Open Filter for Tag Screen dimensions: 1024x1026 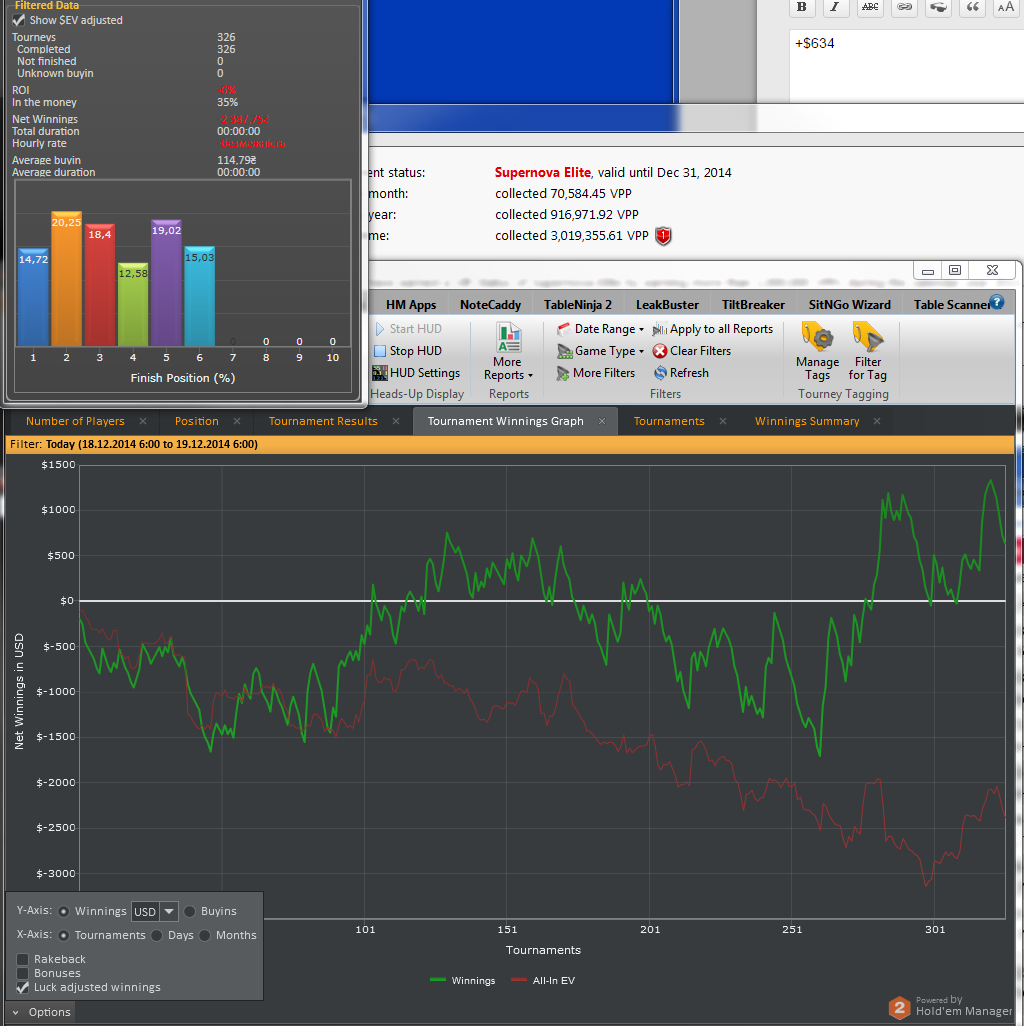point(868,351)
